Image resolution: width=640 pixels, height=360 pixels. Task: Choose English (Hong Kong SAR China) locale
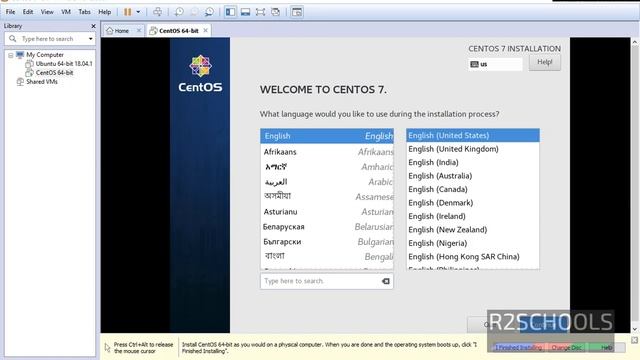click(x=473, y=257)
